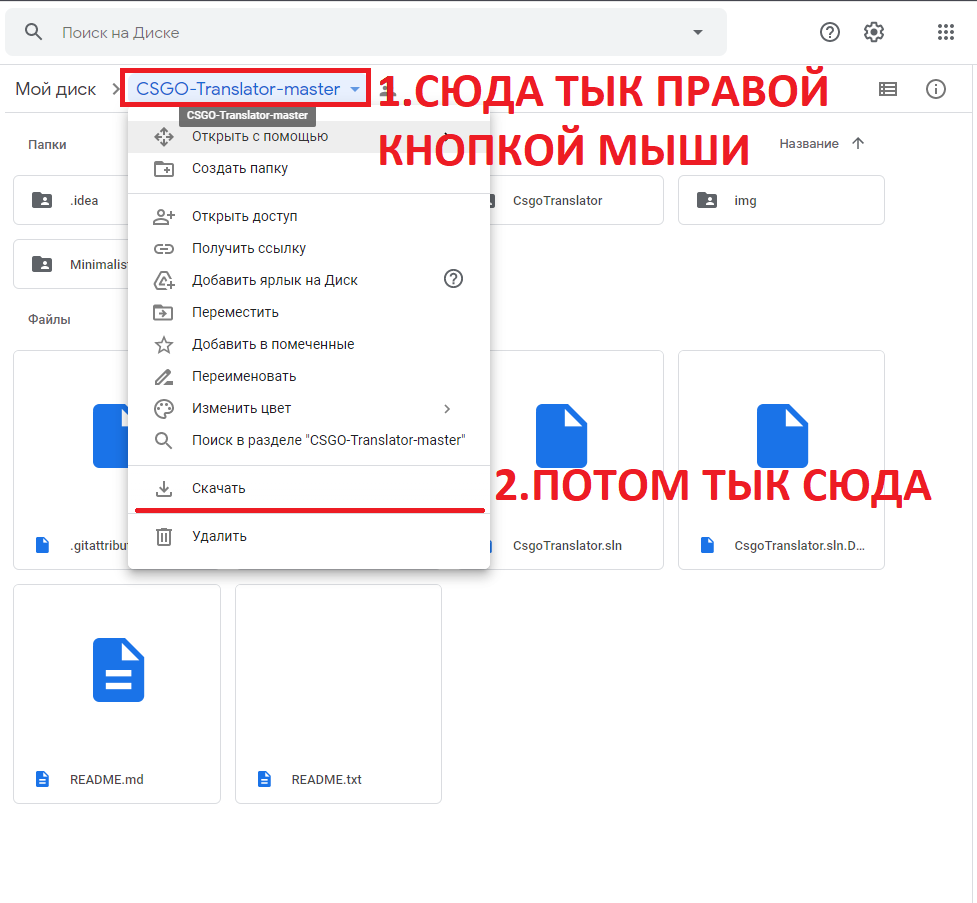Click the Open-with arrows icon

pos(164,136)
